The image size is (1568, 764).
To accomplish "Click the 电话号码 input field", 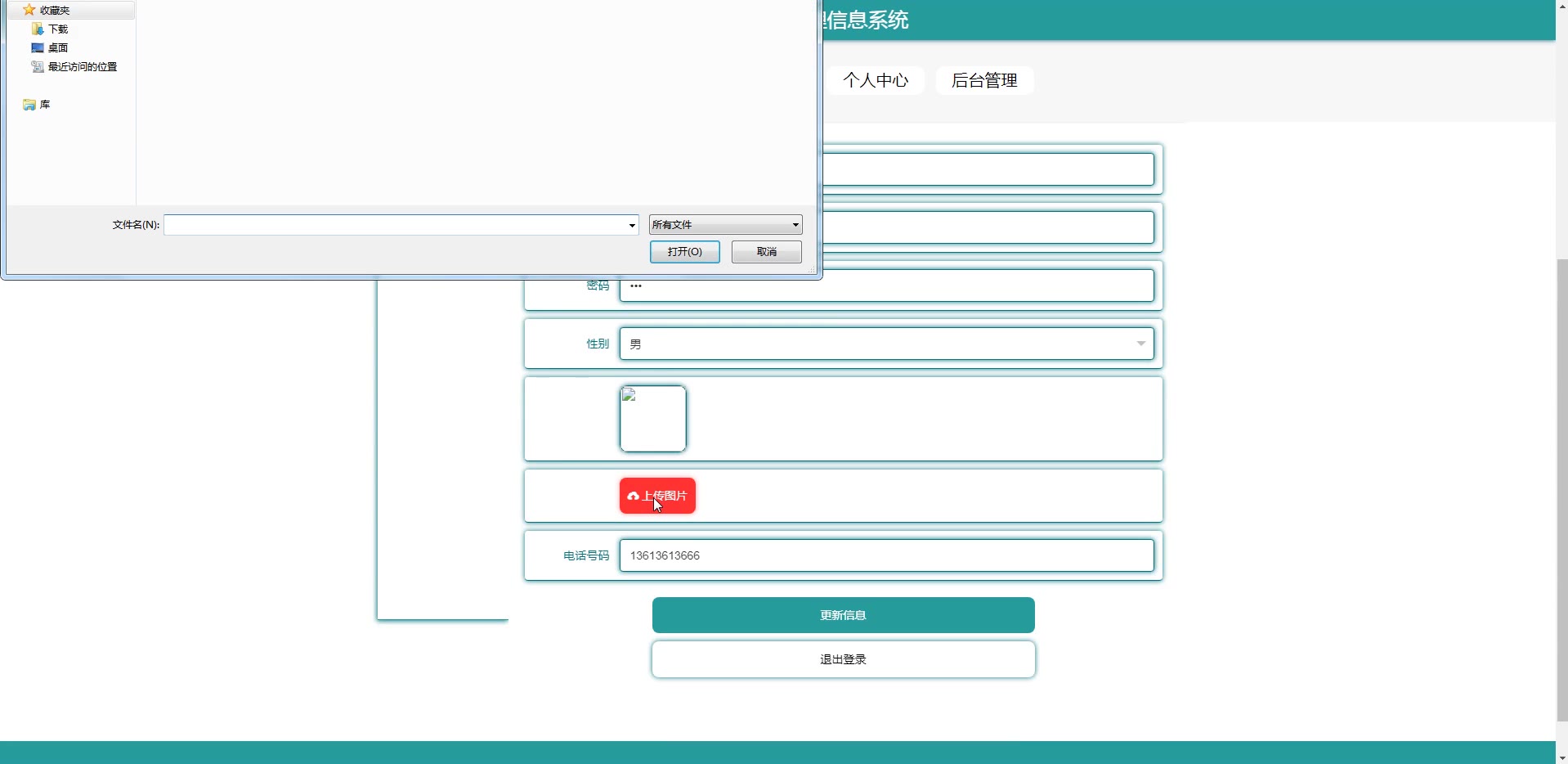I will [x=887, y=555].
